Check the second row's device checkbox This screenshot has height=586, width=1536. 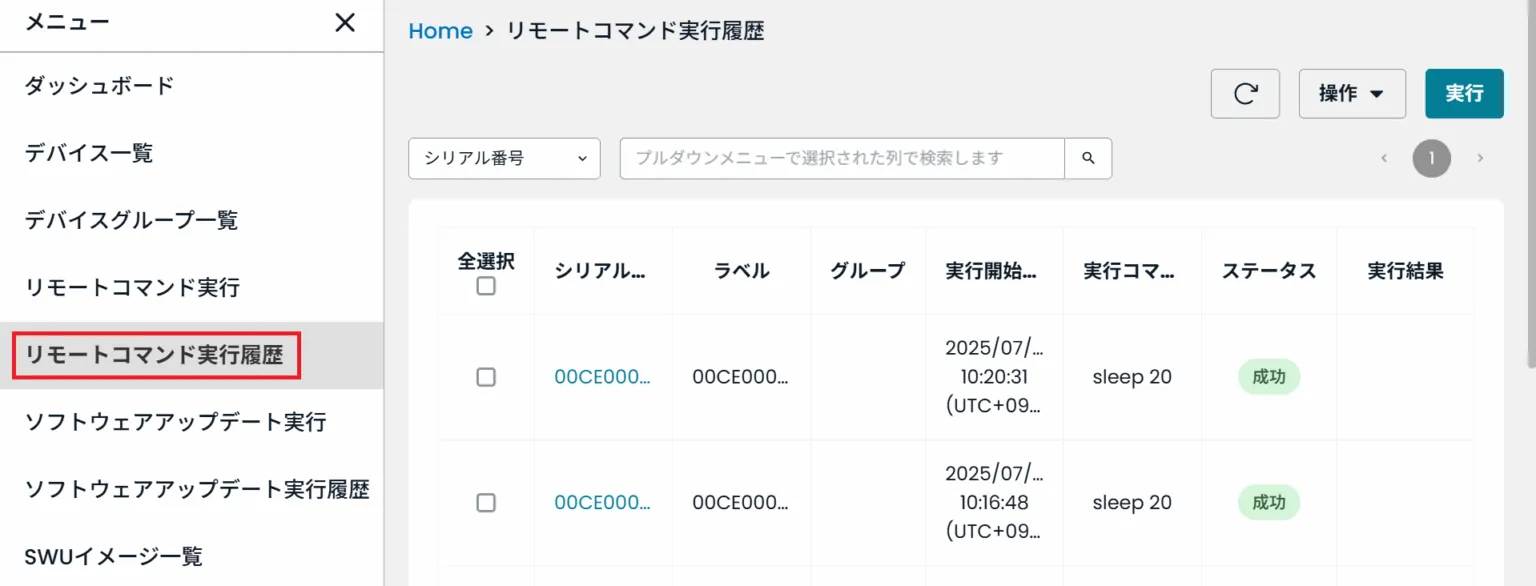pos(486,503)
